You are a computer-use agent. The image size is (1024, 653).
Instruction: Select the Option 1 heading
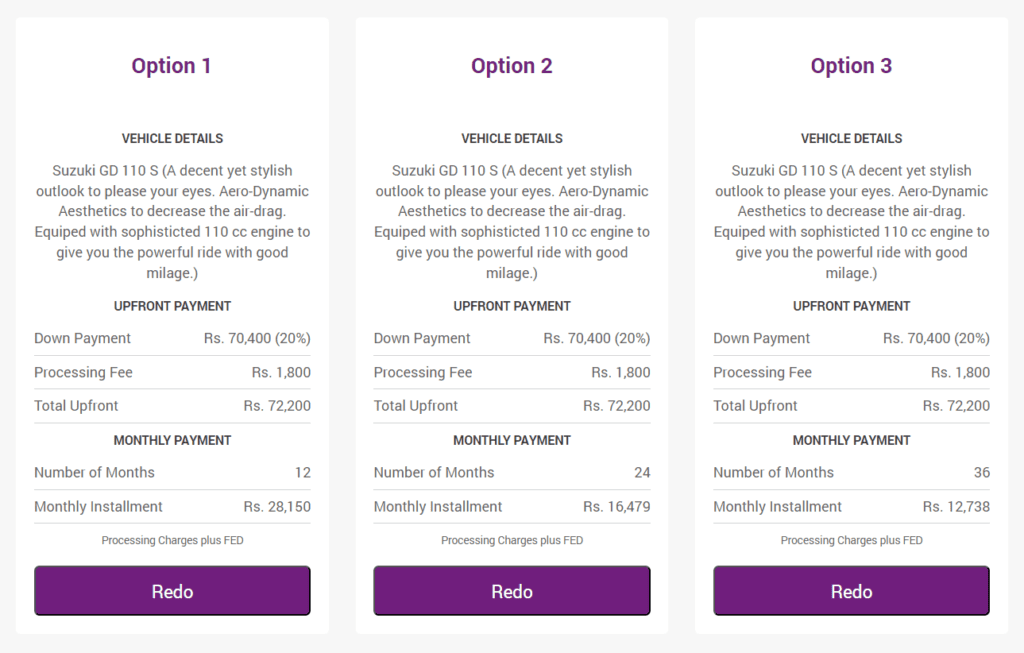pyautogui.click(x=171, y=66)
